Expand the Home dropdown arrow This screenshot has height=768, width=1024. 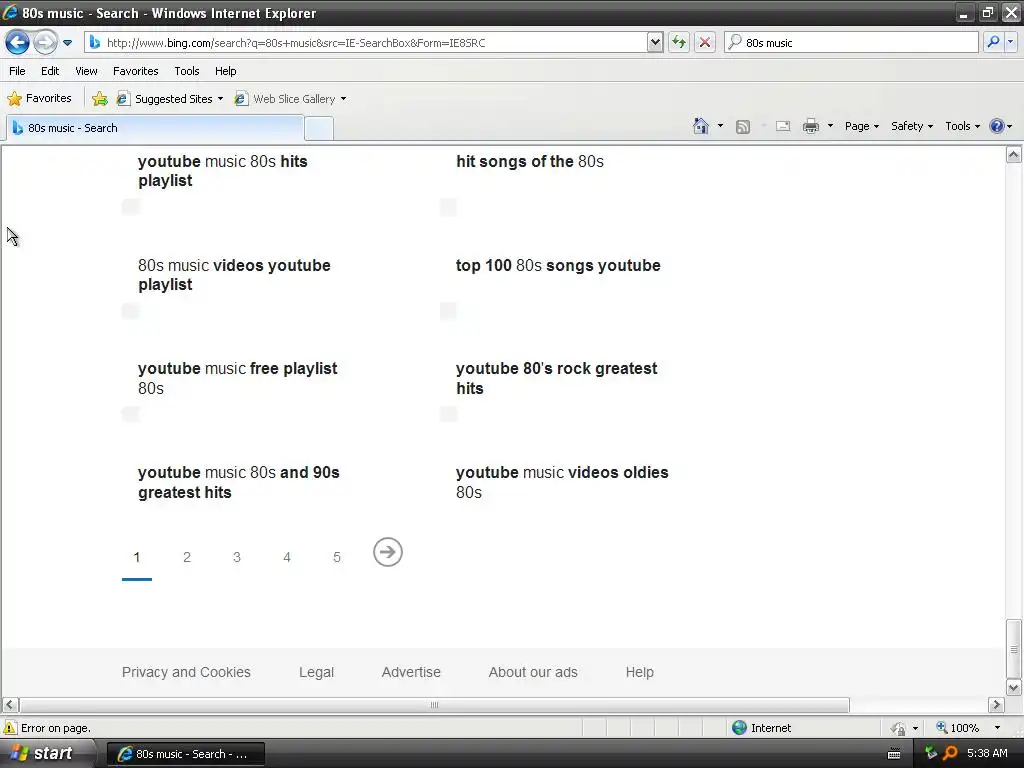(720, 126)
